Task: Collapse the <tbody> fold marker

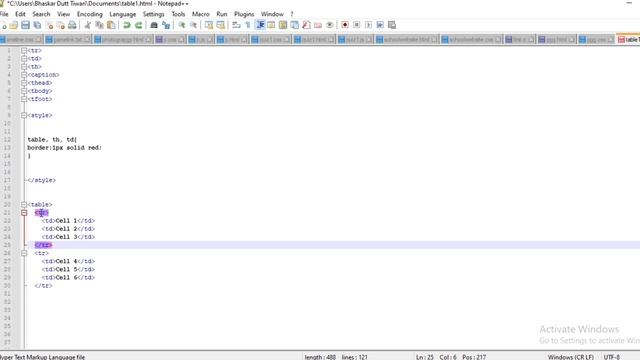Action: pyautogui.click(x=24, y=91)
